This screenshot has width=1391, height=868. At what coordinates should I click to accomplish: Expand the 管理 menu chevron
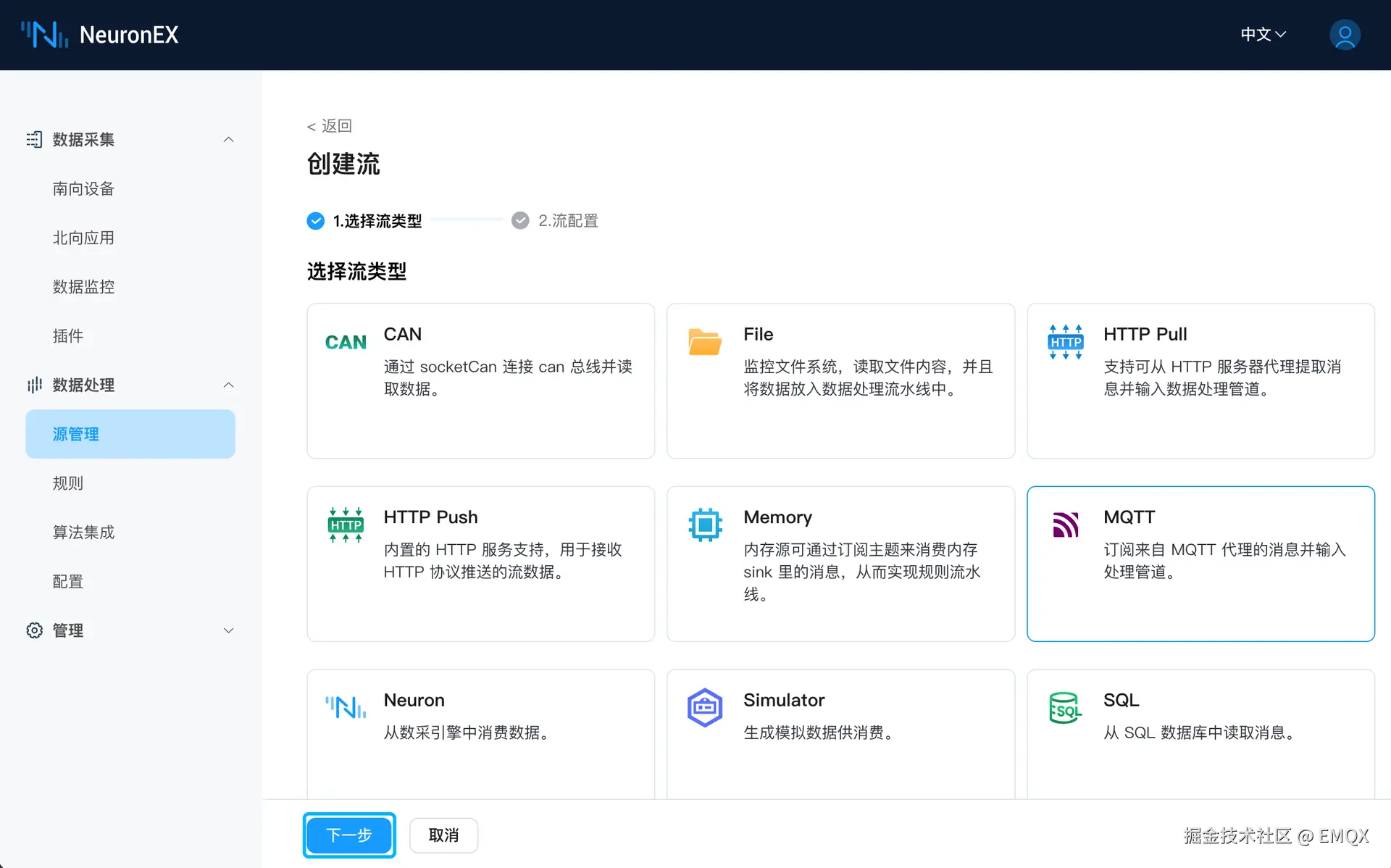tap(228, 630)
